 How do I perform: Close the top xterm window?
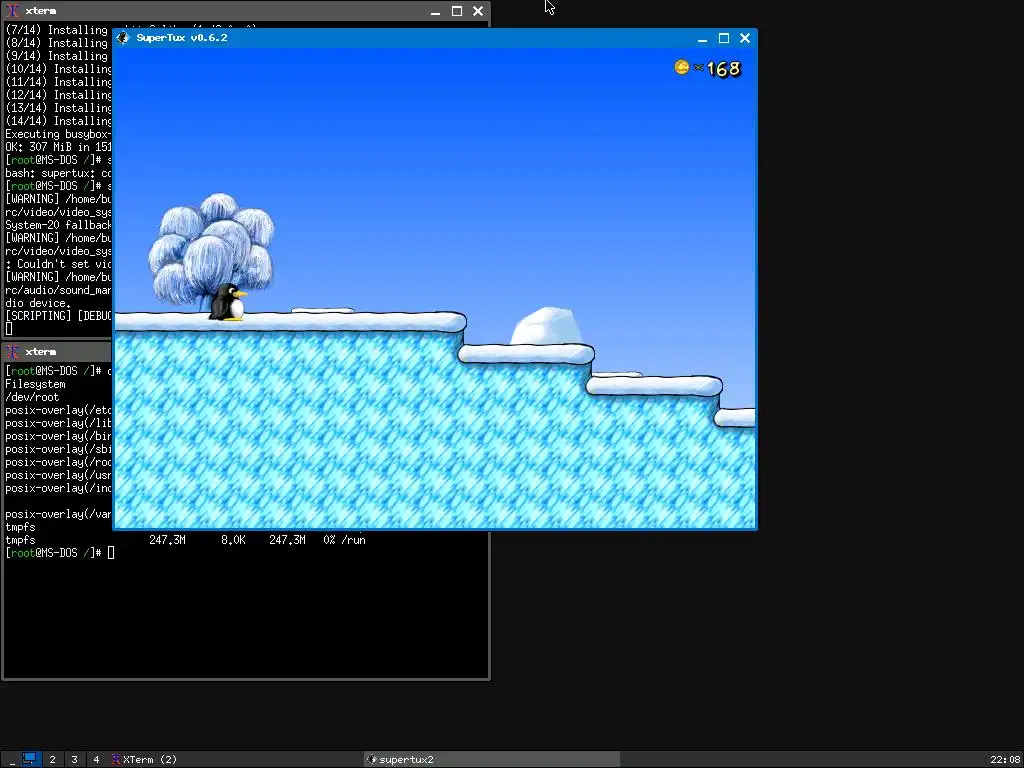click(478, 11)
